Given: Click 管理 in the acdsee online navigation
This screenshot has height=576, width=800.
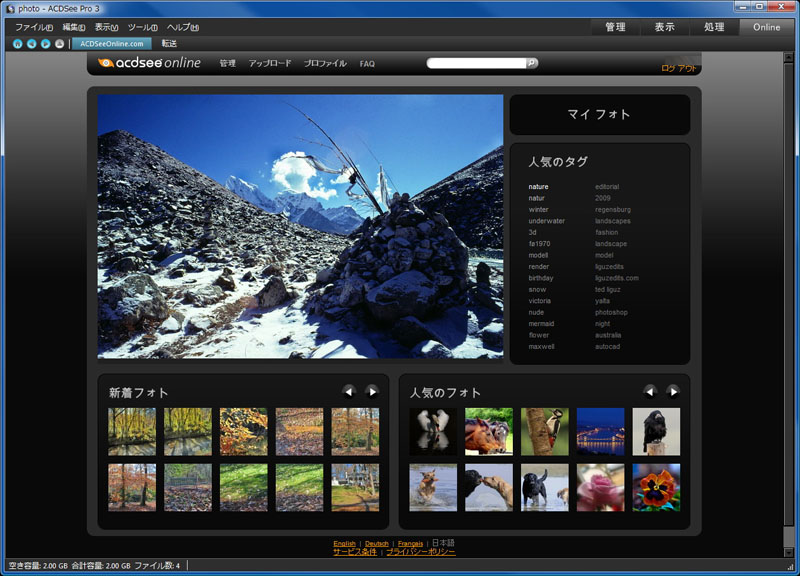Looking at the screenshot, I should [x=228, y=63].
